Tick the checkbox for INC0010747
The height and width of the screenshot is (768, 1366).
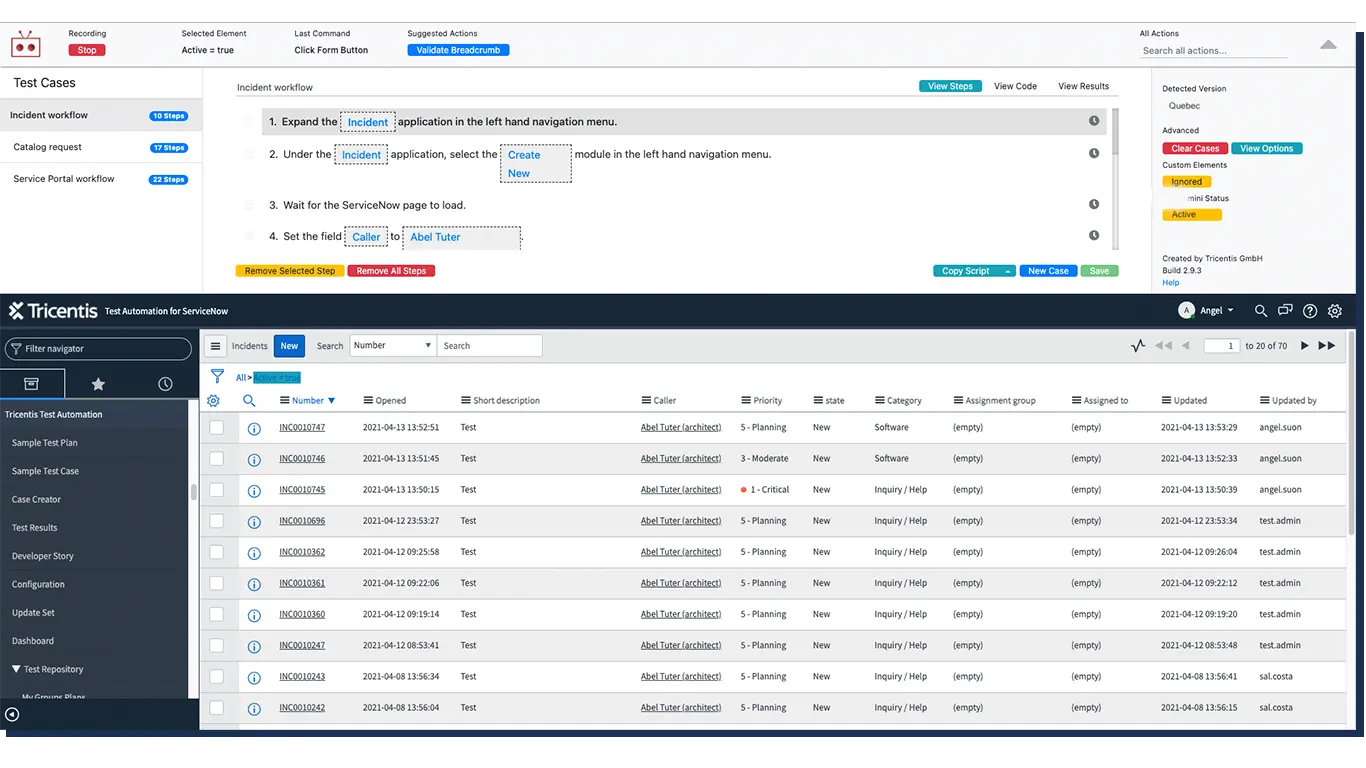tap(217, 427)
